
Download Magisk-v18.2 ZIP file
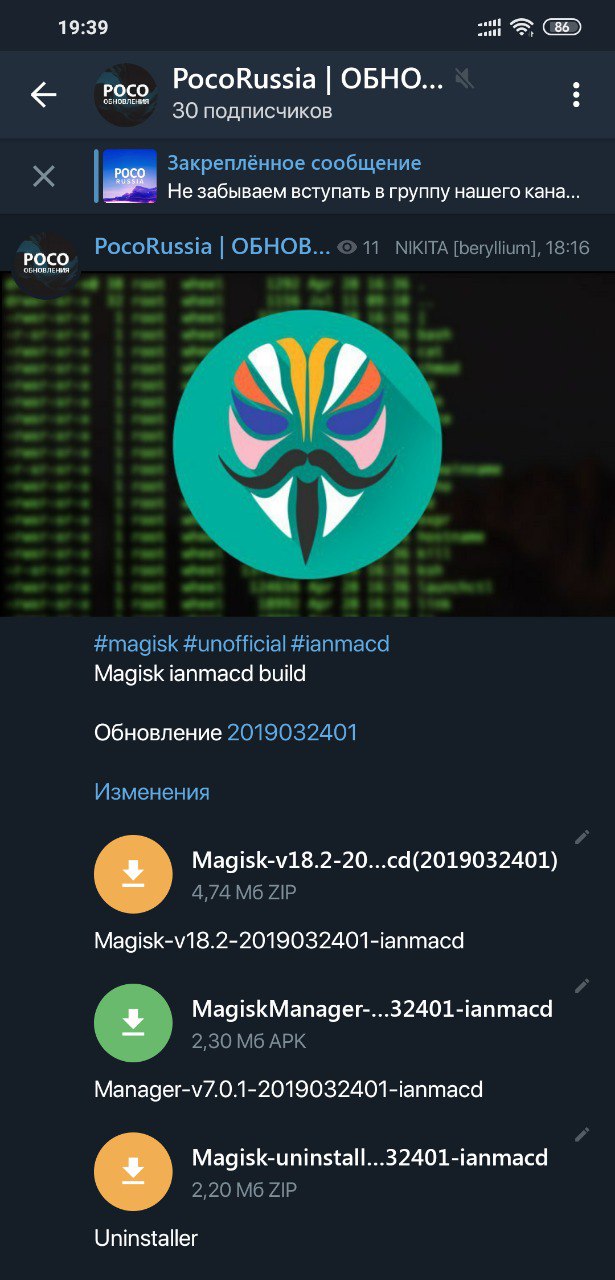coord(133,874)
